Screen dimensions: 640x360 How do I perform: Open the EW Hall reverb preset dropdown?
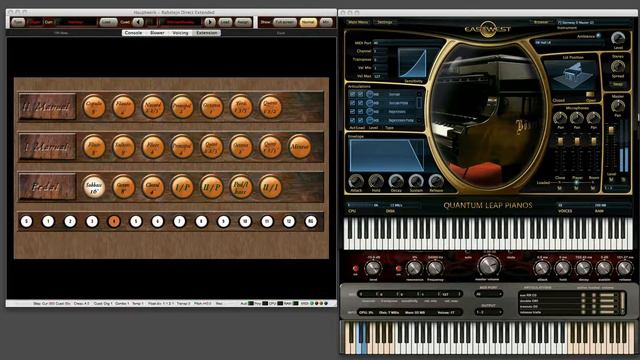click(x=570, y=42)
